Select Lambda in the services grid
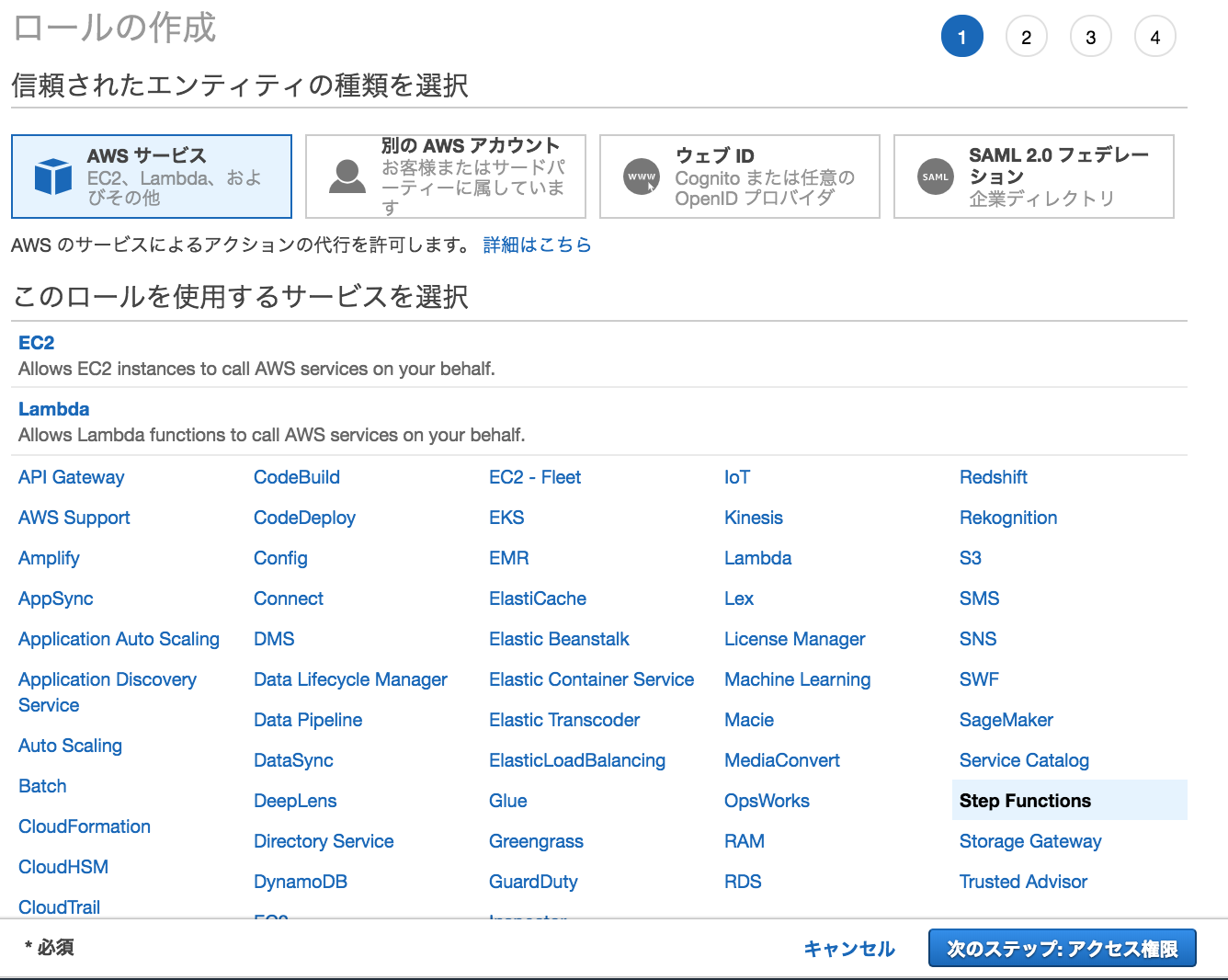 pyautogui.click(x=757, y=558)
